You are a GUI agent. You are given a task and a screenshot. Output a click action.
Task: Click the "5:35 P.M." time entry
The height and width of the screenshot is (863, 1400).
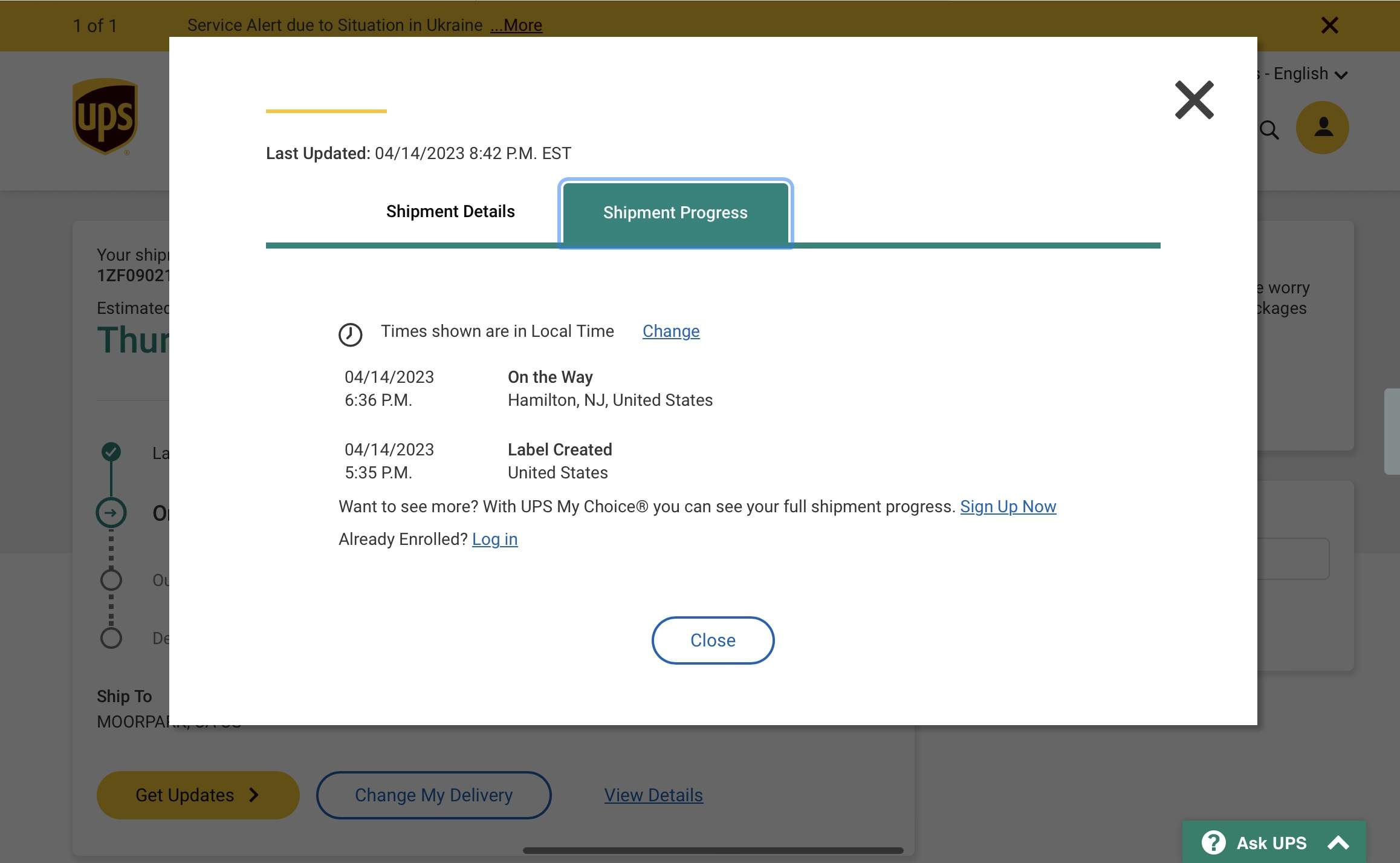pos(378,473)
